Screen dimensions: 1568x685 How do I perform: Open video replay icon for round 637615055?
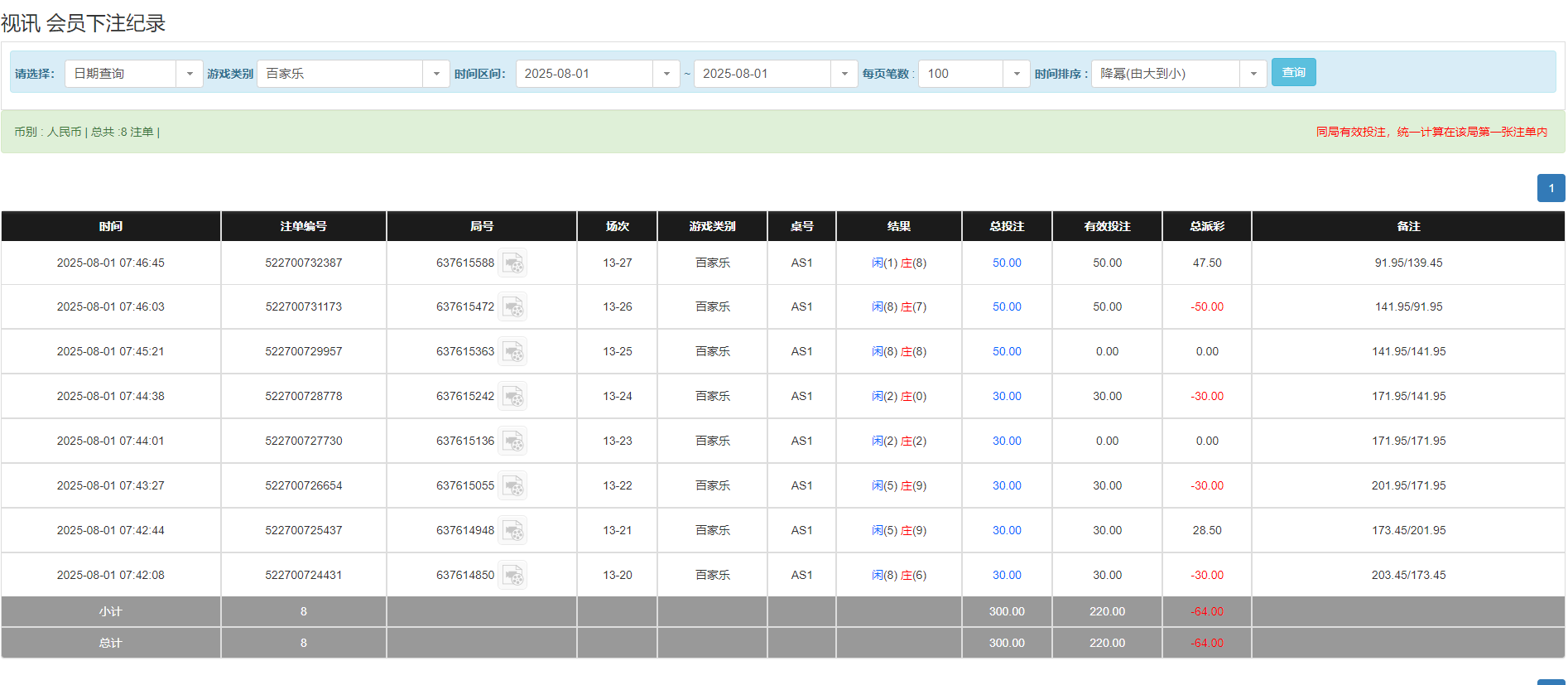point(512,486)
